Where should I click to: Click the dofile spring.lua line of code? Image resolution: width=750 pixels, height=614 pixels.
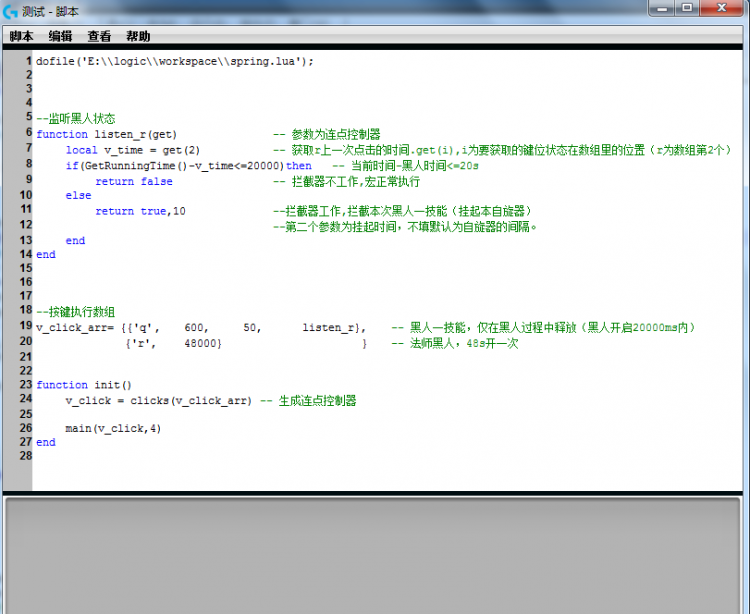[x=175, y=61]
